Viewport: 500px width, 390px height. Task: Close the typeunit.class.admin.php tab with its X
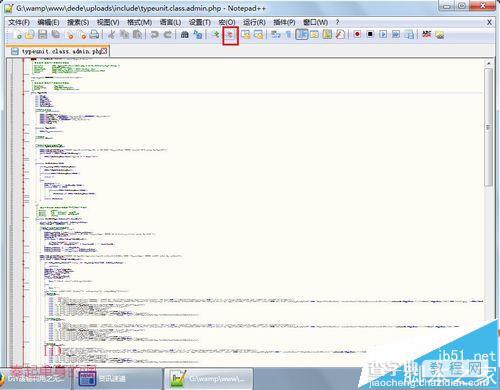coord(104,51)
